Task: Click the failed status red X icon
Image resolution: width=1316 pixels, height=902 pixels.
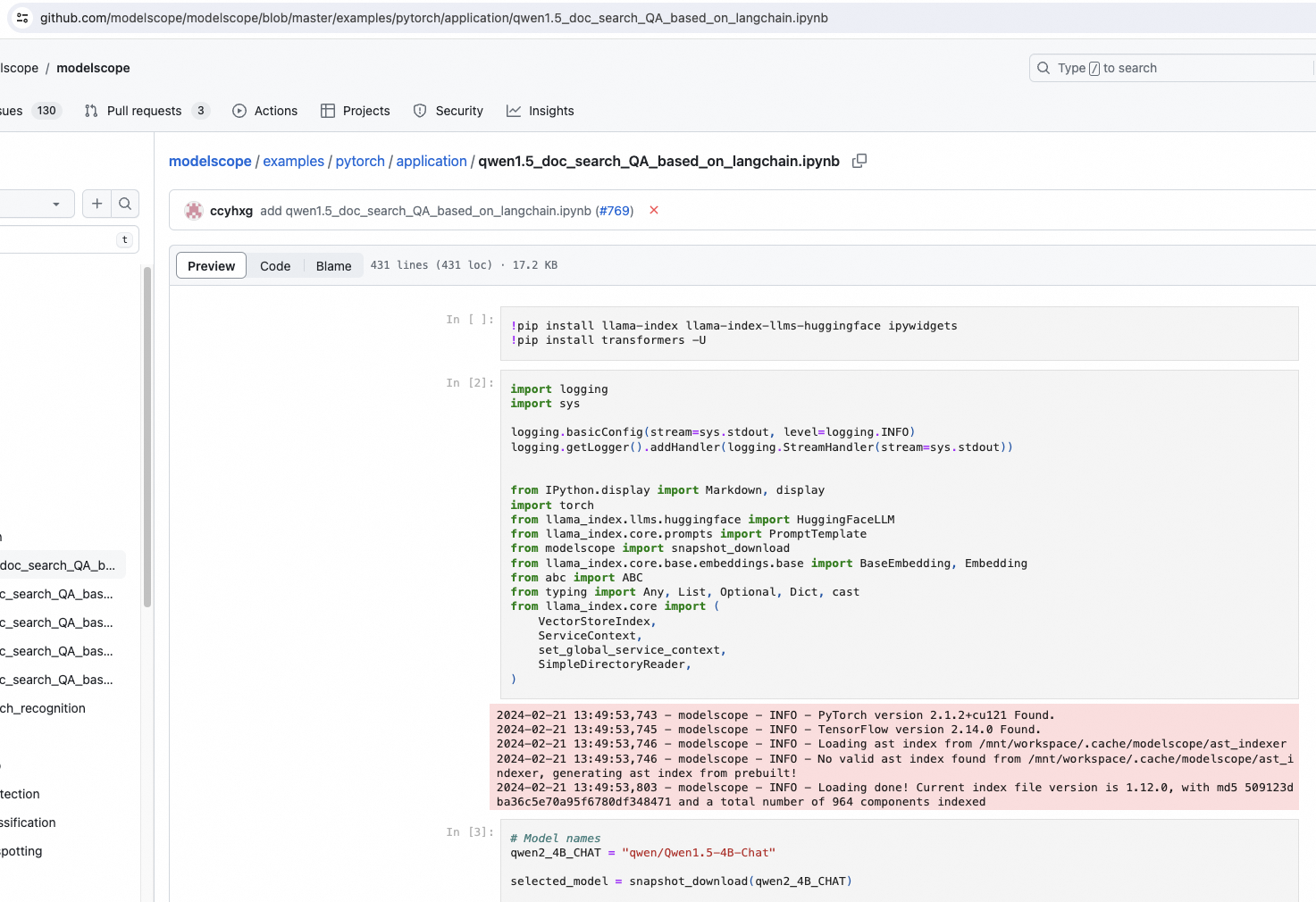Action: (654, 210)
